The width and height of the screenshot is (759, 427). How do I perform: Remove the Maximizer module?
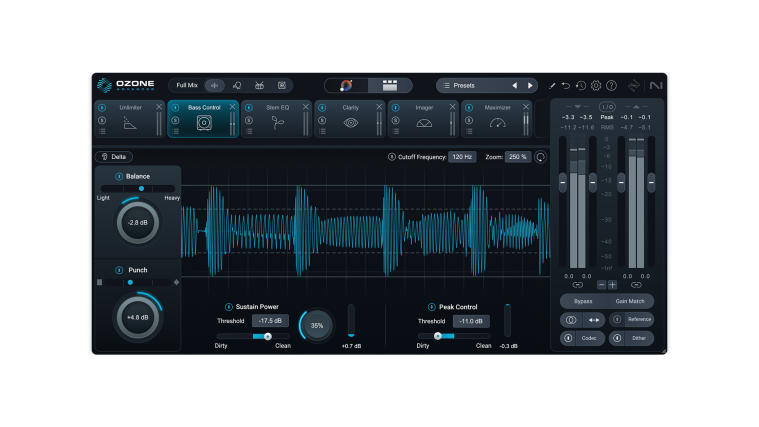point(526,107)
